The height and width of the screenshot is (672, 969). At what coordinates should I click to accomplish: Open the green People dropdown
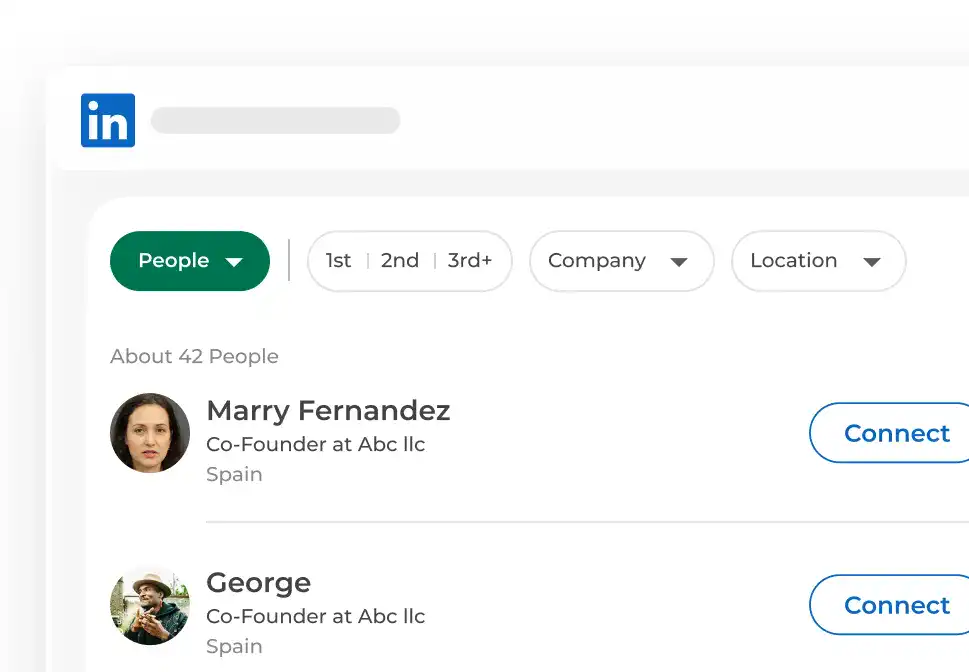point(190,261)
